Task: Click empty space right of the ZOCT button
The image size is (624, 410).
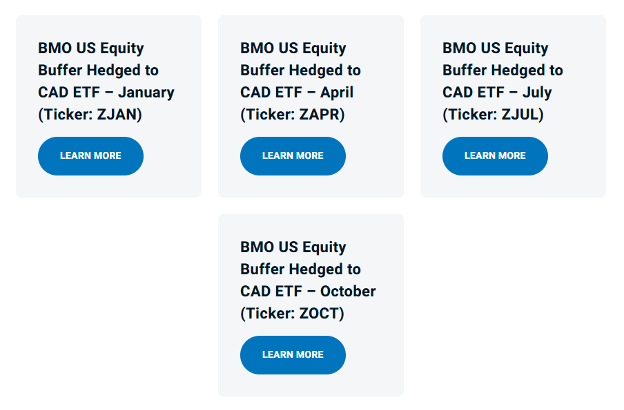Action: pyautogui.click(x=374, y=355)
